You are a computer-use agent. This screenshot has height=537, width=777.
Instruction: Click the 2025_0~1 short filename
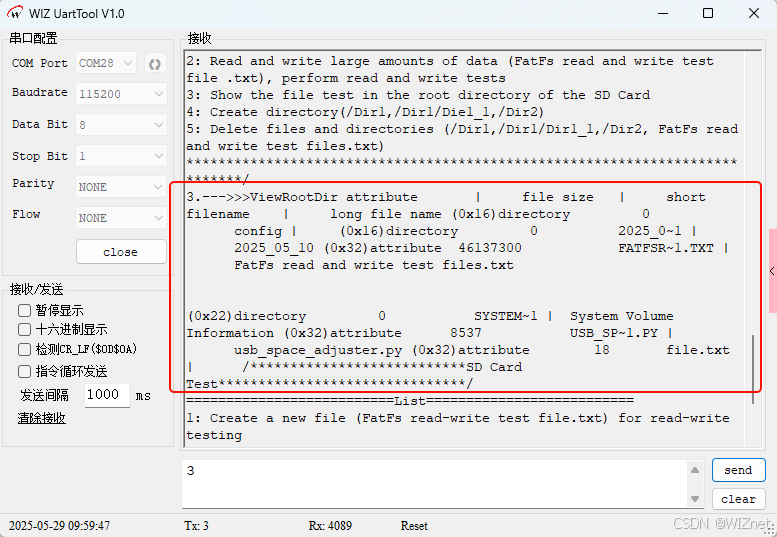(650, 231)
